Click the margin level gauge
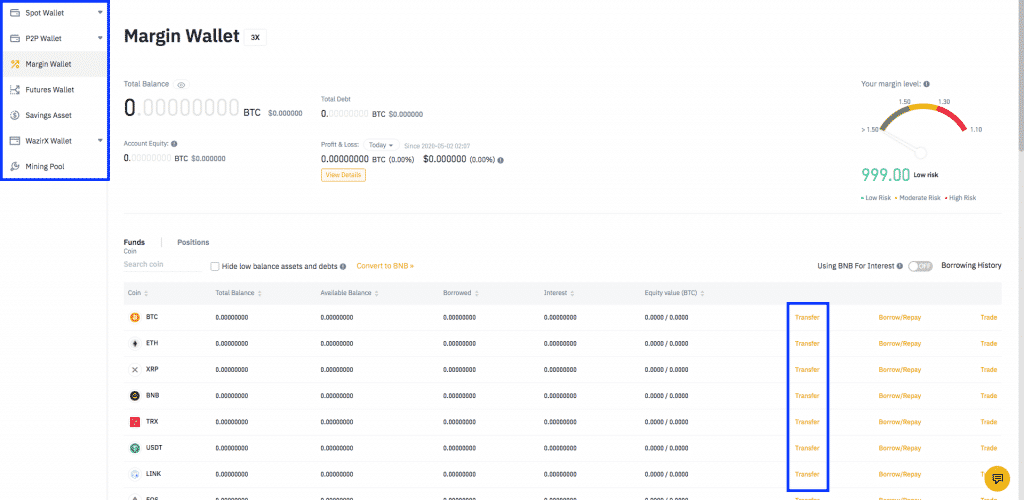This screenshot has width=1024, height=500. [923, 129]
